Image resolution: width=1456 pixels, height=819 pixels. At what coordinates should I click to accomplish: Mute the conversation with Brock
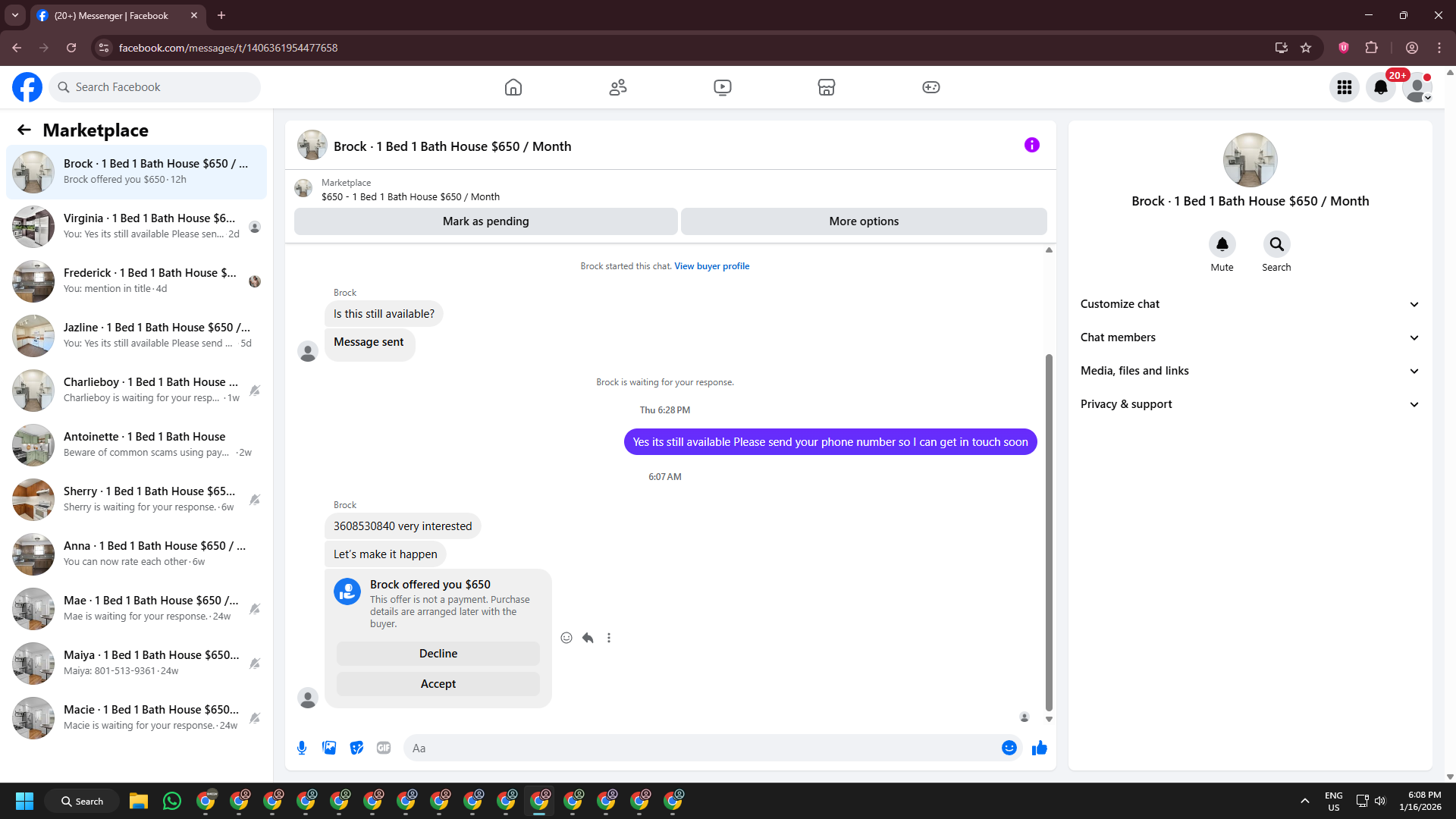pyautogui.click(x=1222, y=244)
